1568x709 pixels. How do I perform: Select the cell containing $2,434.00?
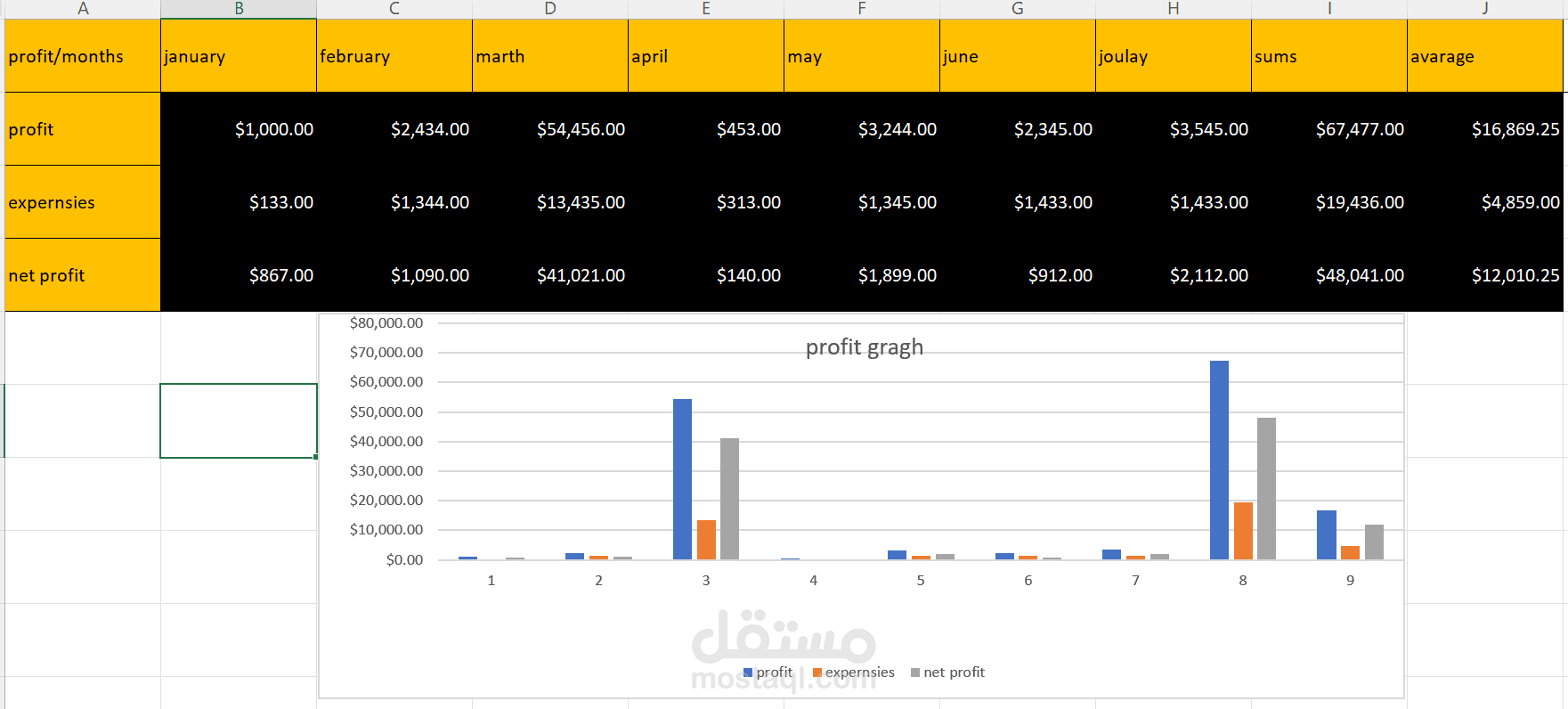[394, 129]
